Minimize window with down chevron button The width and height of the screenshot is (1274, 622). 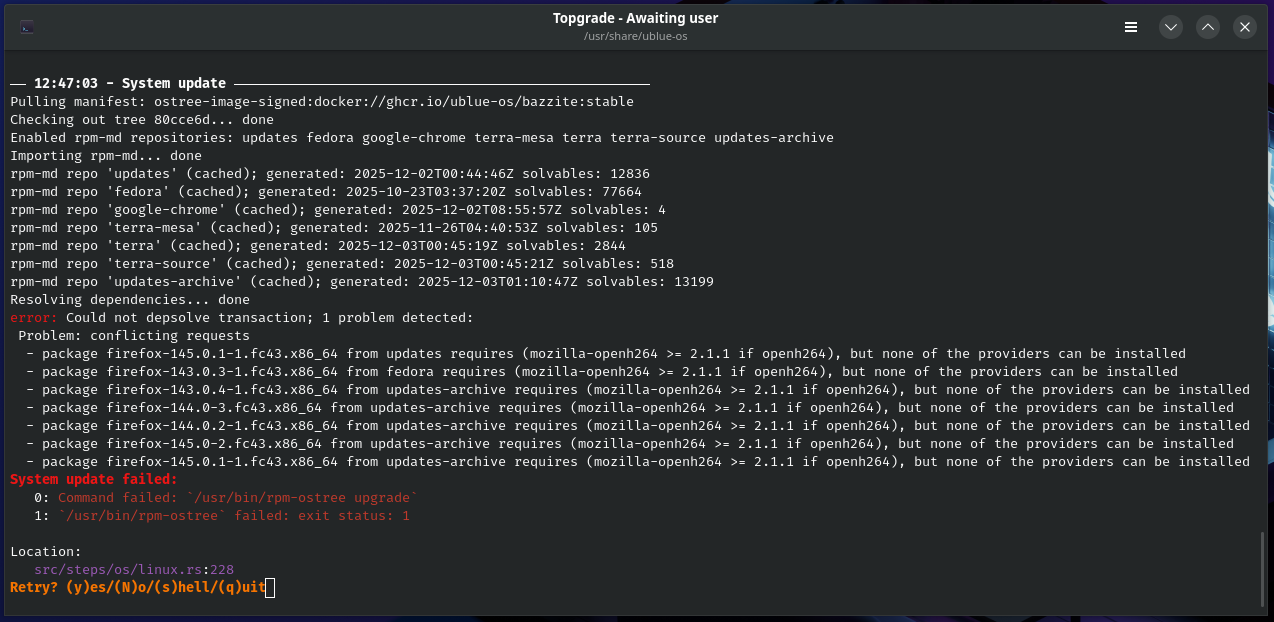(1171, 27)
